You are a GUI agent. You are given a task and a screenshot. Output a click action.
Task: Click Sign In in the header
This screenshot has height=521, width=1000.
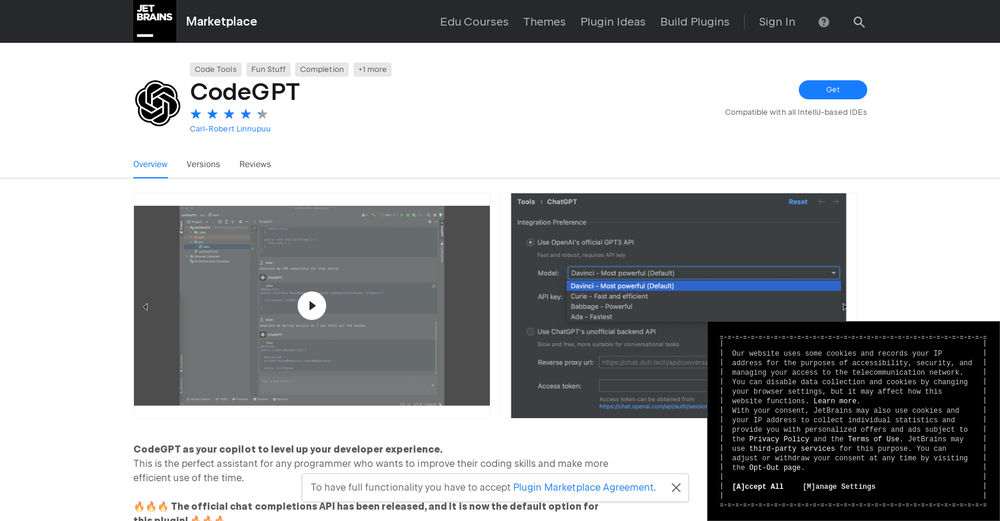pyautogui.click(x=777, y=22)
